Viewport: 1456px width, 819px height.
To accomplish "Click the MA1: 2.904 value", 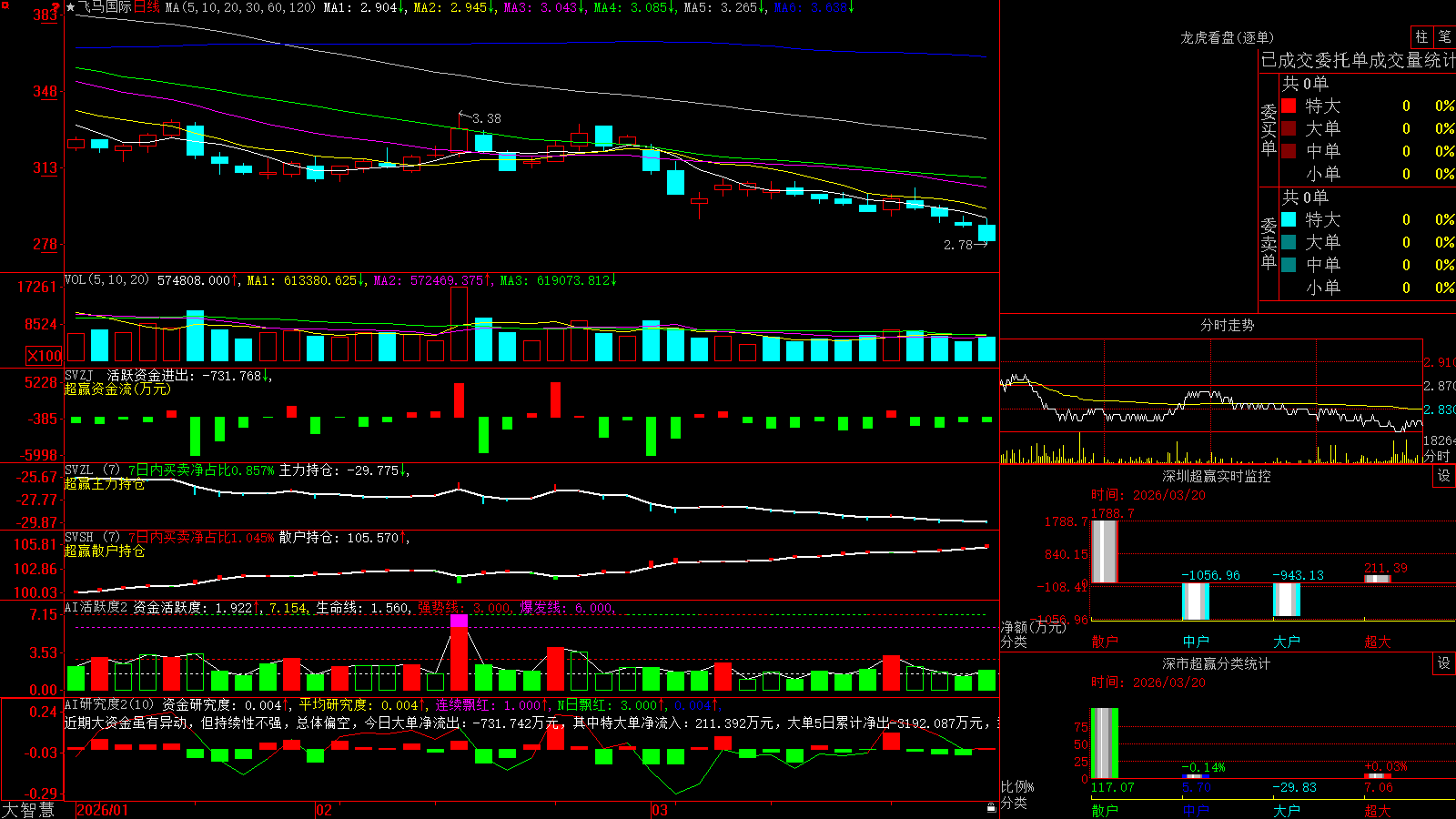I will 364,7.
